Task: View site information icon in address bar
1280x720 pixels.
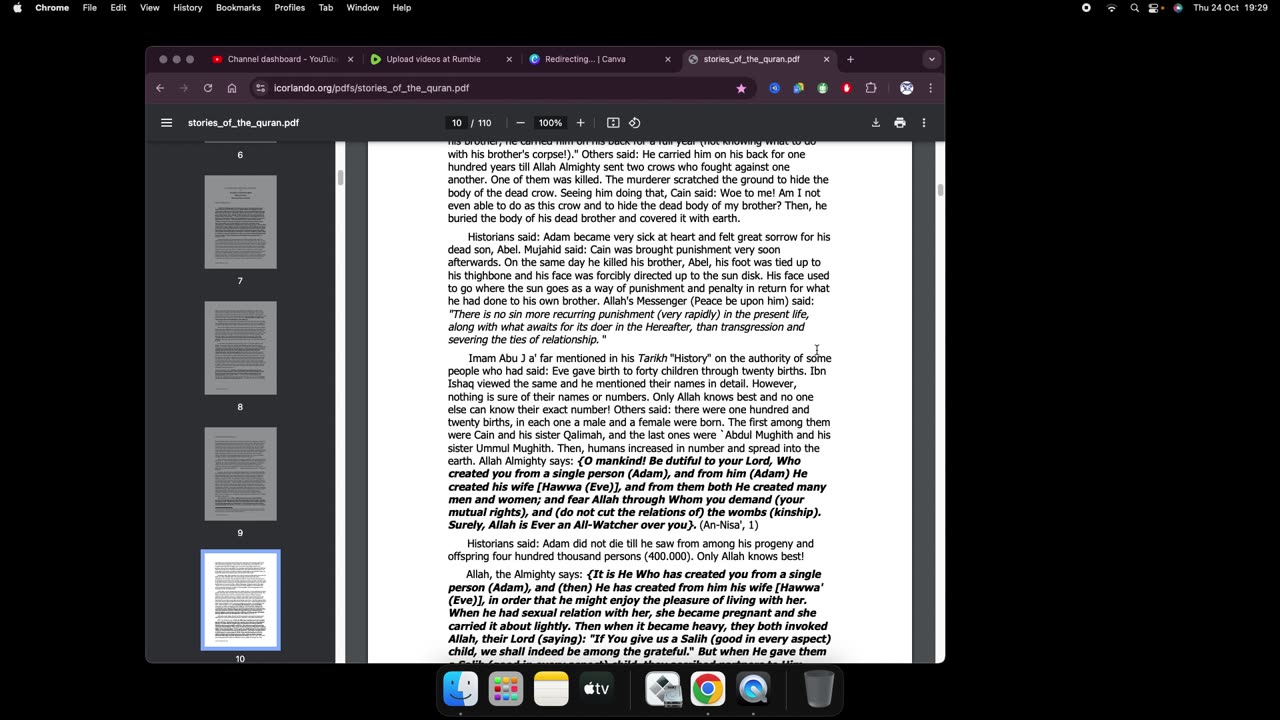Action: (x=261, y=88)
